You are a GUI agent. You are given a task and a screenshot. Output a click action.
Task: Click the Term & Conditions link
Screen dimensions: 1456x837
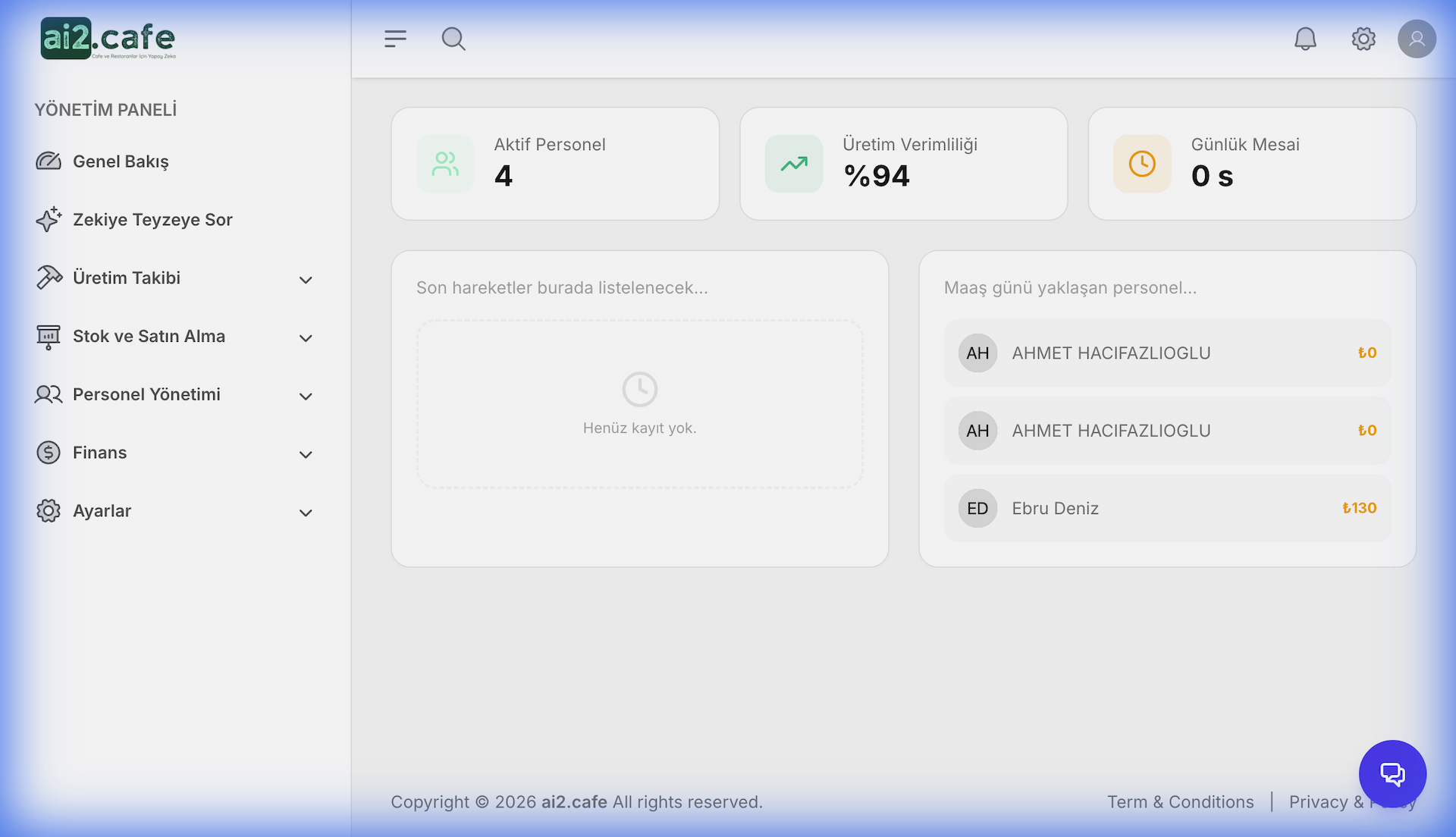pos(1180,802)
